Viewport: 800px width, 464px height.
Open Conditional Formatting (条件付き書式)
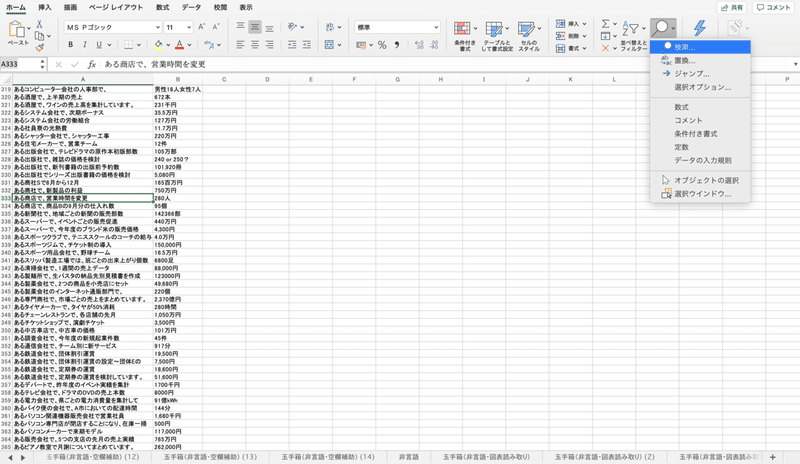pos(464,36)
